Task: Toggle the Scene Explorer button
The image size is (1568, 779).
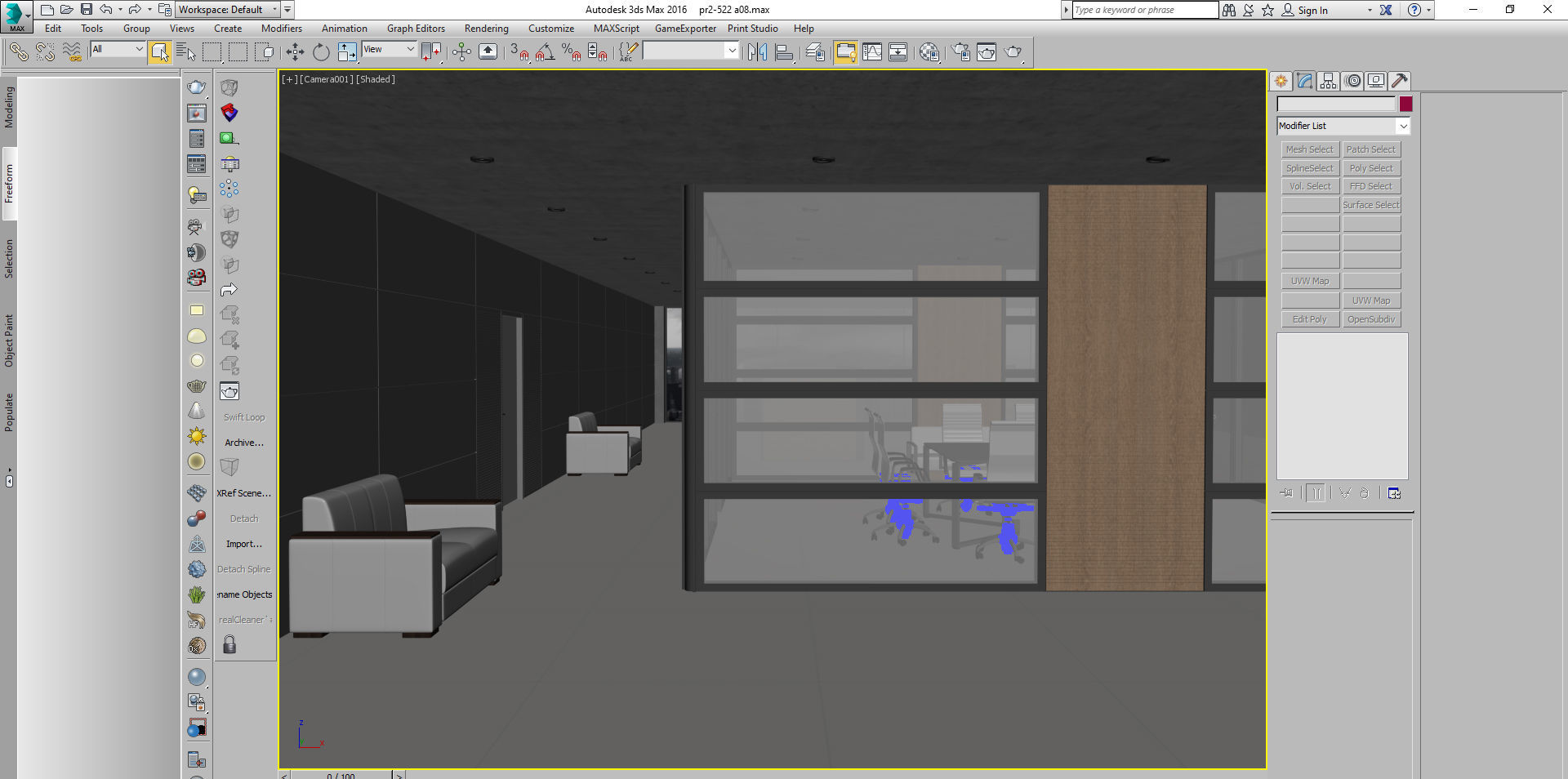Action: click(845, 52)
